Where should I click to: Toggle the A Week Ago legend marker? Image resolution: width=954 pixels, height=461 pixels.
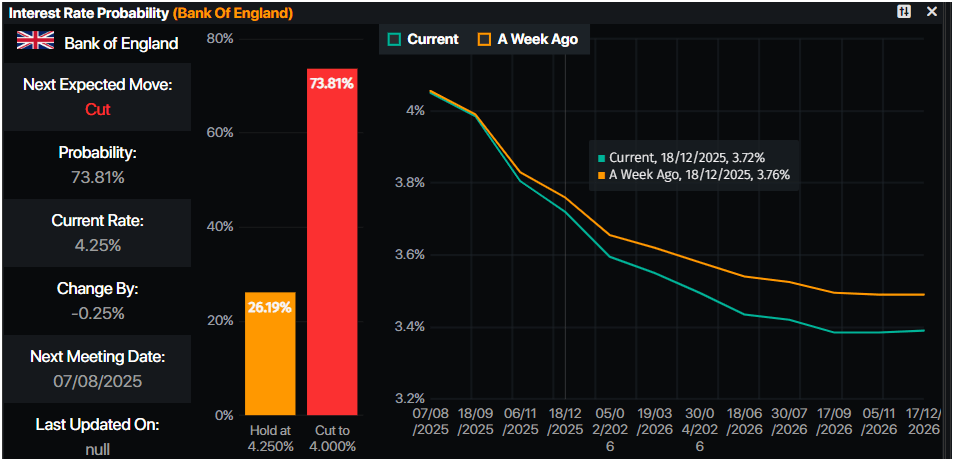[x=484, y=40]
